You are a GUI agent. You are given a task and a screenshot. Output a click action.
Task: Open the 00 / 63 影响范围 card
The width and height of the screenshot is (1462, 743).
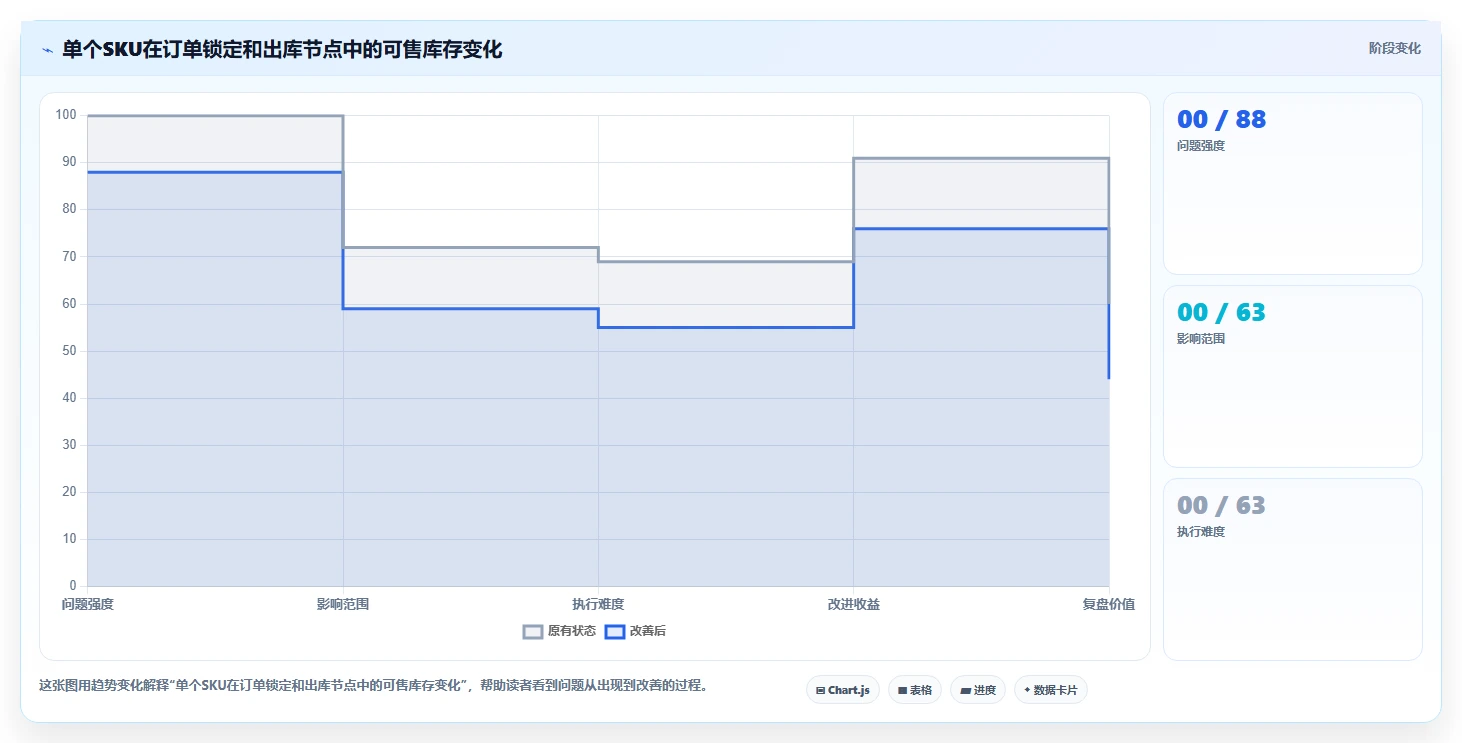point(1292,377)
